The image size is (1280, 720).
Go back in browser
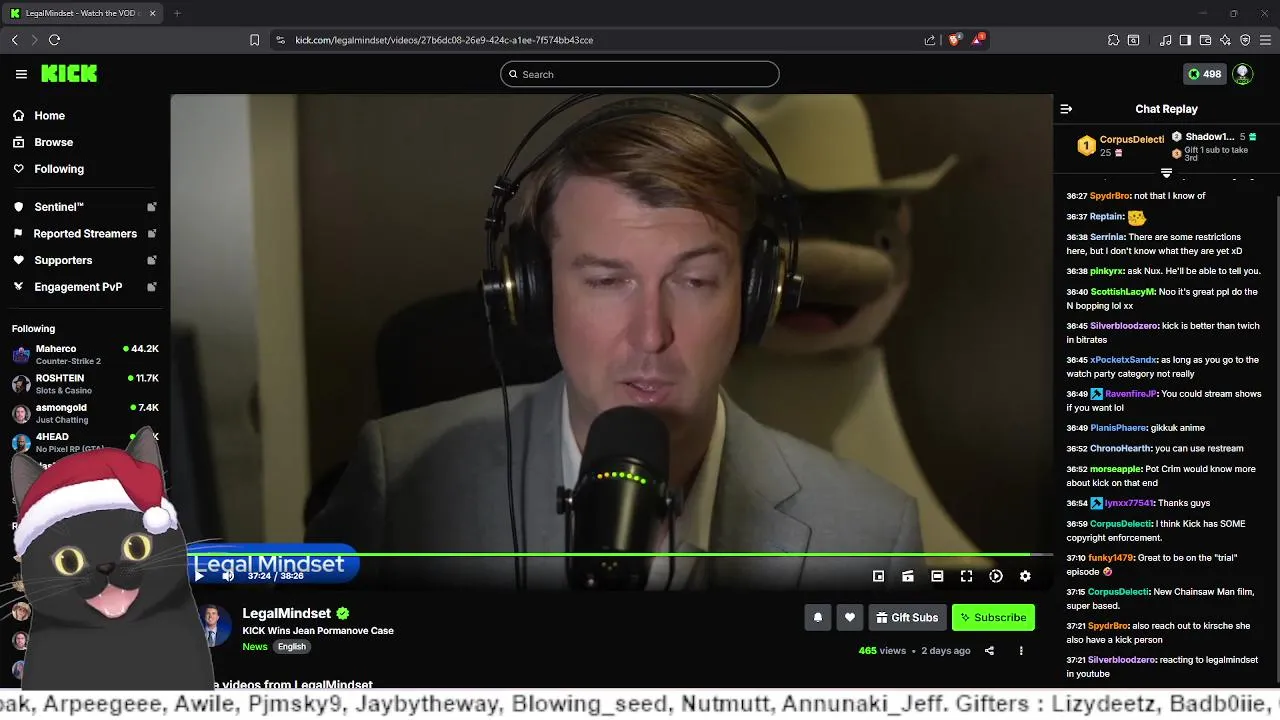click(15, 40)
